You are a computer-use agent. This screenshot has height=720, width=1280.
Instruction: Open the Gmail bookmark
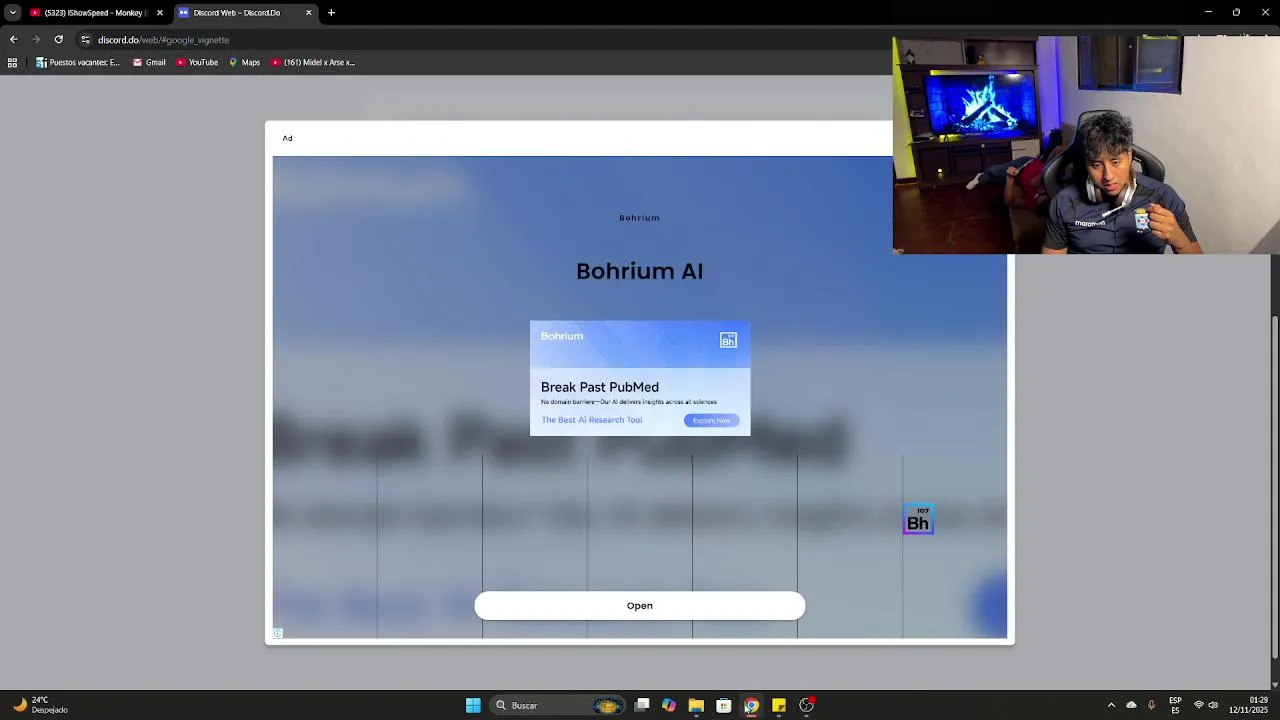click(149, 62)
